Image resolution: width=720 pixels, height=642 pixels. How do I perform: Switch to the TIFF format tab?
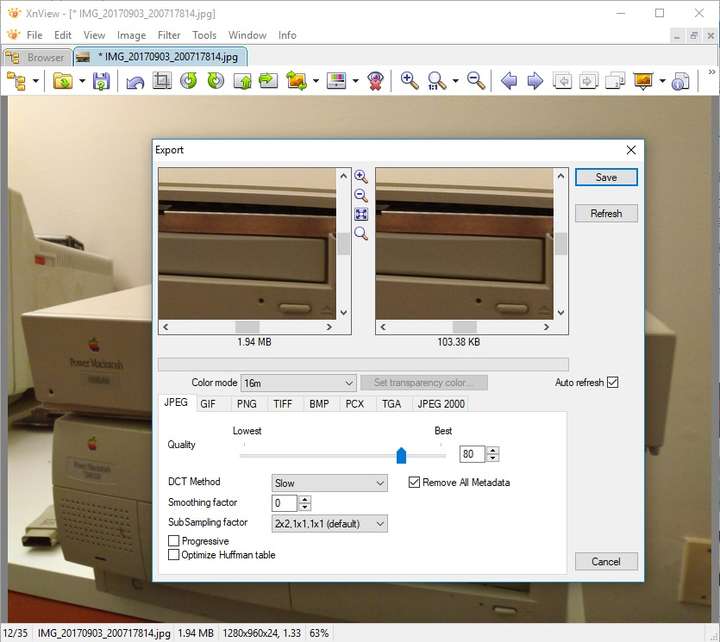pos(282,404)
